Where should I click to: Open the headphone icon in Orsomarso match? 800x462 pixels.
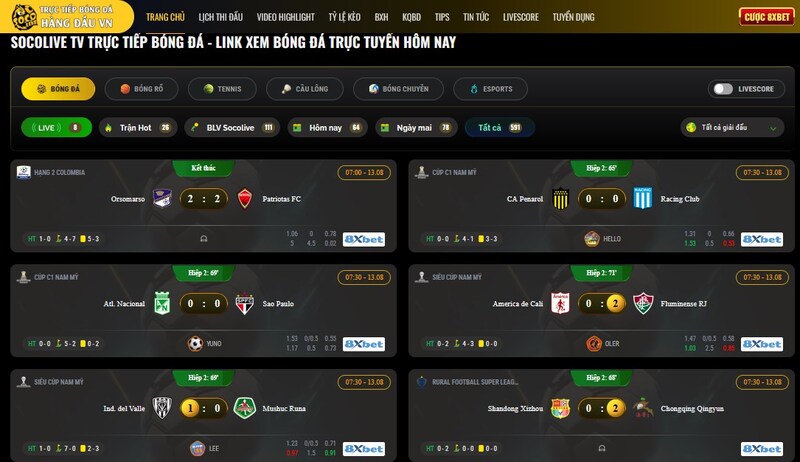[x=204, y=239]
